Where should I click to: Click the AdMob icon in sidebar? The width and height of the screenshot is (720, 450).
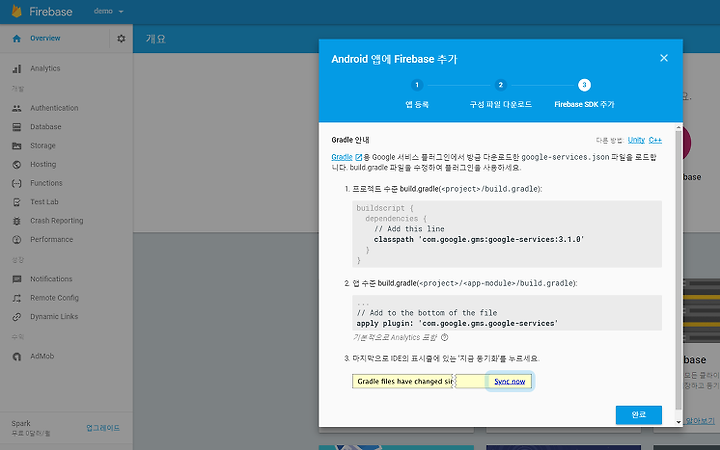click(x=17, y=356)
